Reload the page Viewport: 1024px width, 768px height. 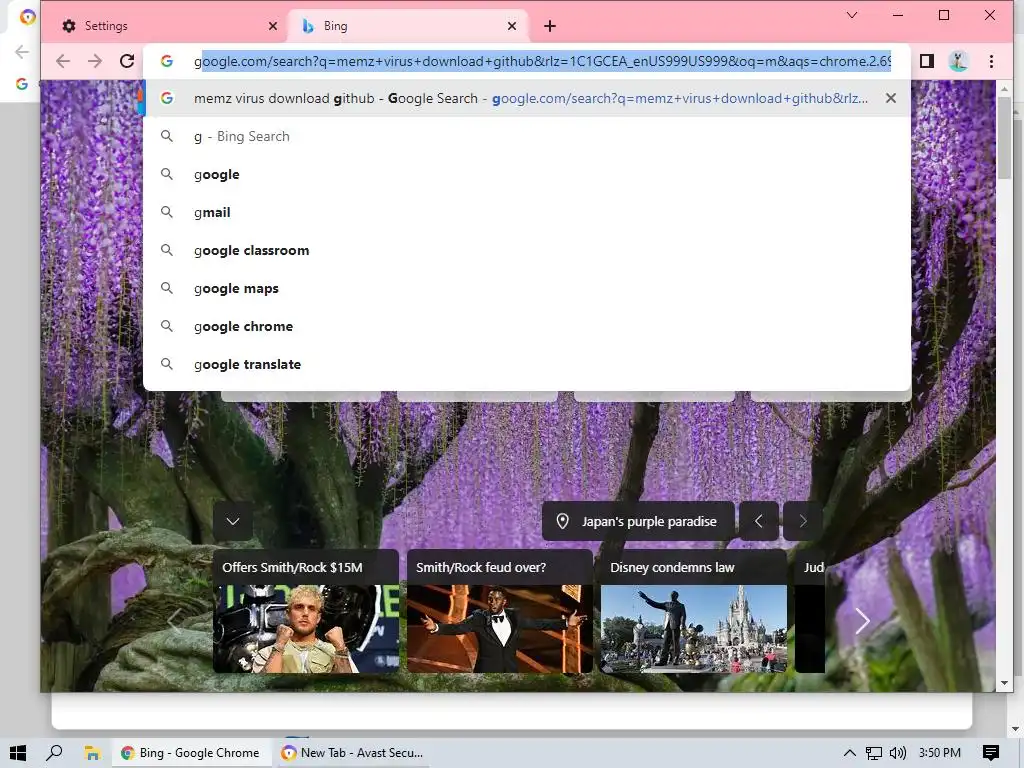click(x=127, y=61)
